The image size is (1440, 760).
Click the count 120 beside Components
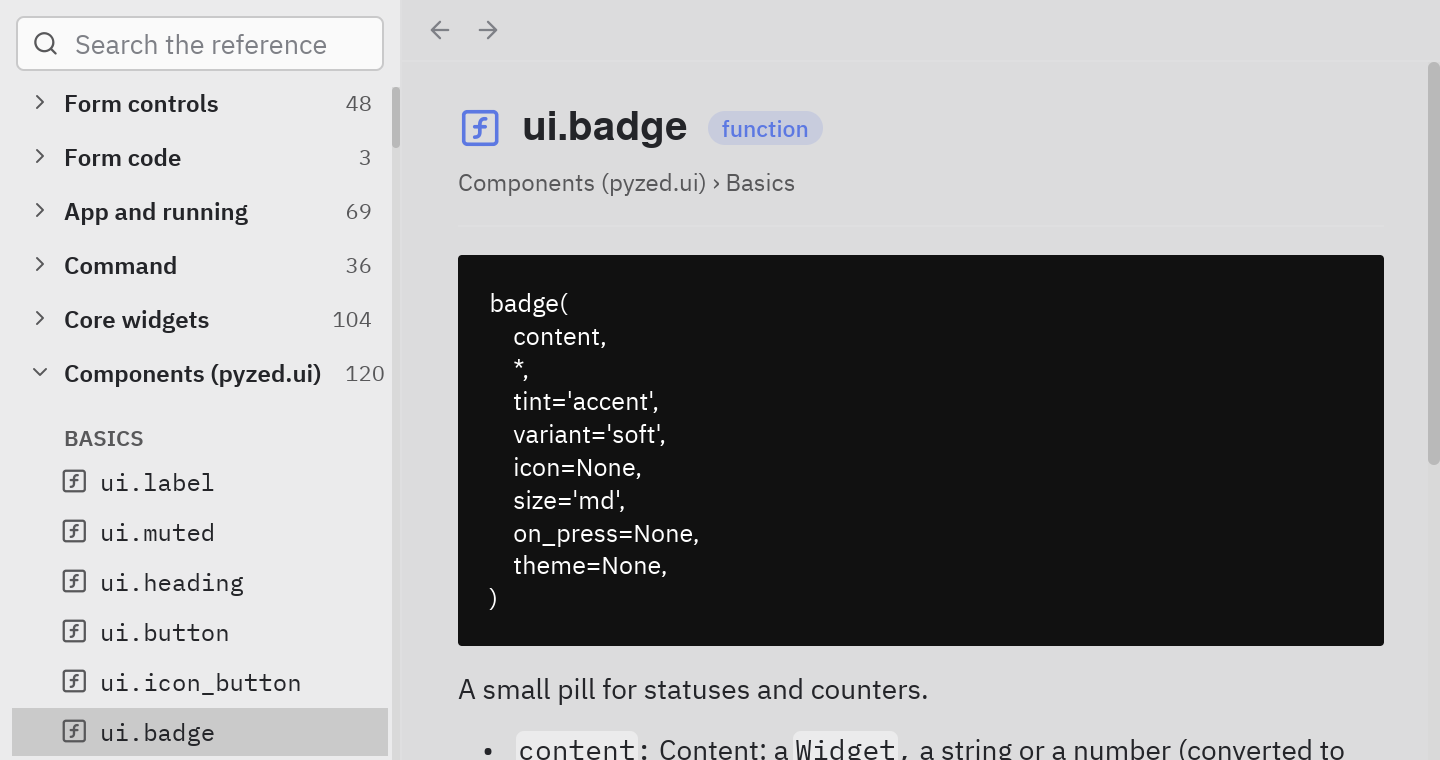365,374
